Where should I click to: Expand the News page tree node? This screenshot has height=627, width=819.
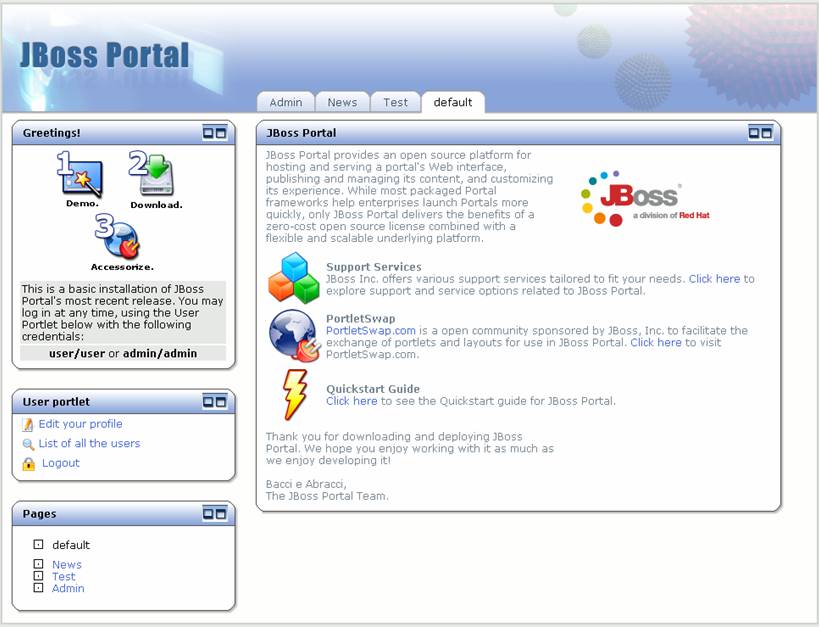click(x=38, y=564)
